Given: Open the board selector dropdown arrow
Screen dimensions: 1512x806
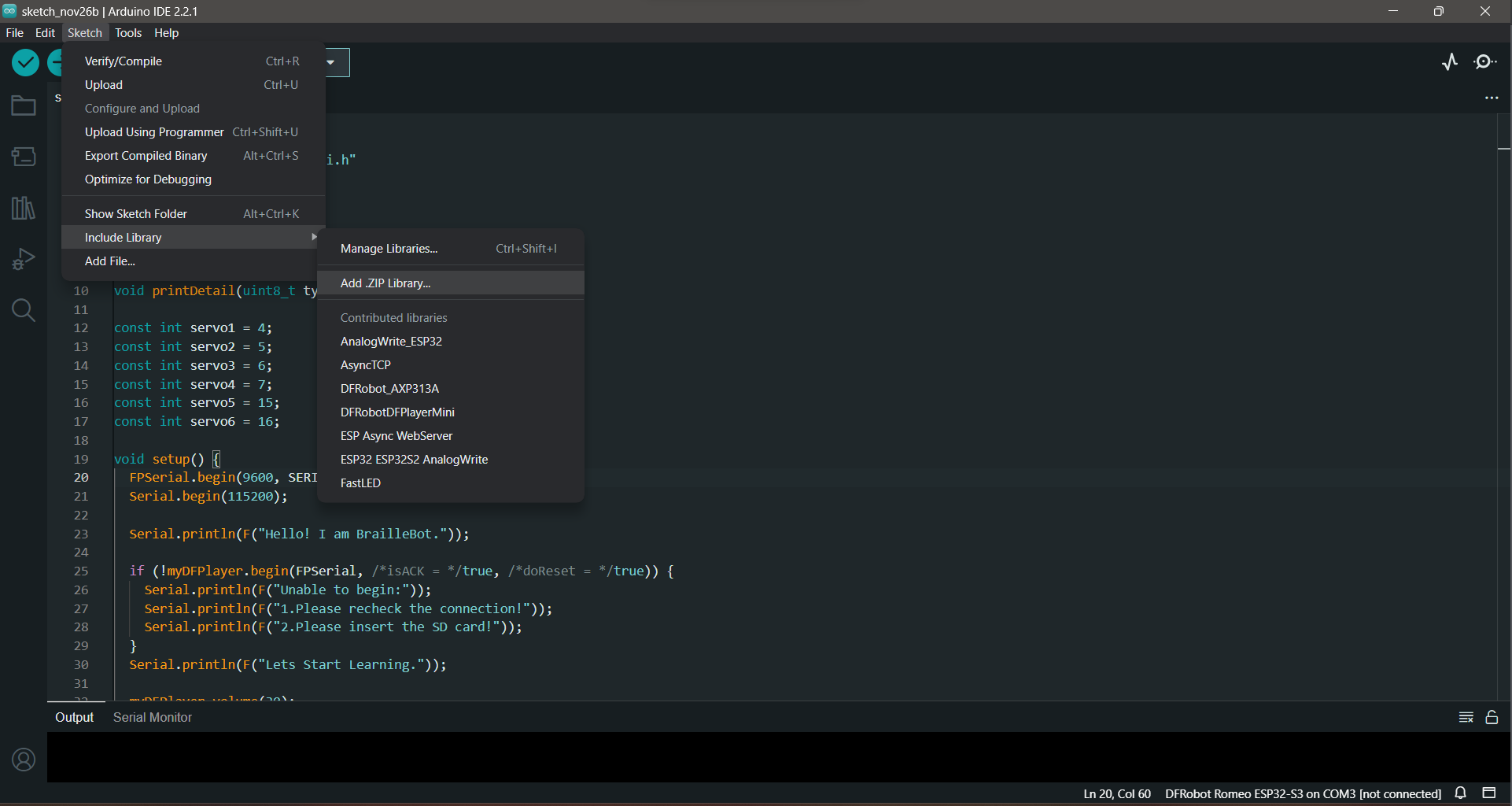Looking at the screenshot, I should [331, 62].
